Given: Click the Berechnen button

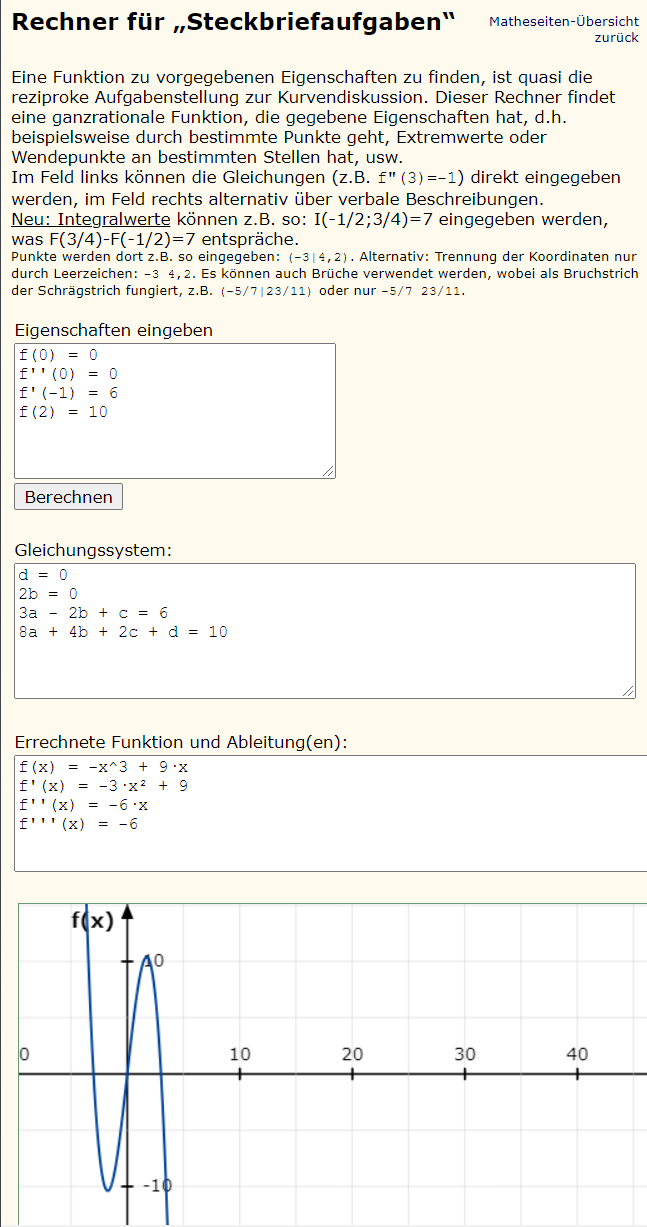Looking at the screenshot, I should click(x=69, y=497).
